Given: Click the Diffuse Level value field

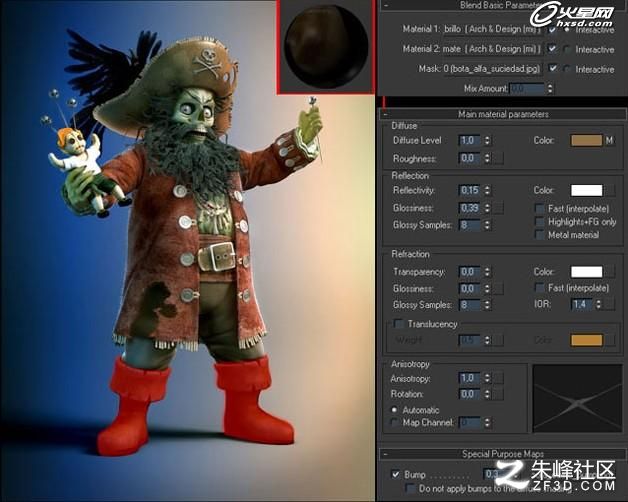Looking at the screenshot, I should [x=470, y=140].
